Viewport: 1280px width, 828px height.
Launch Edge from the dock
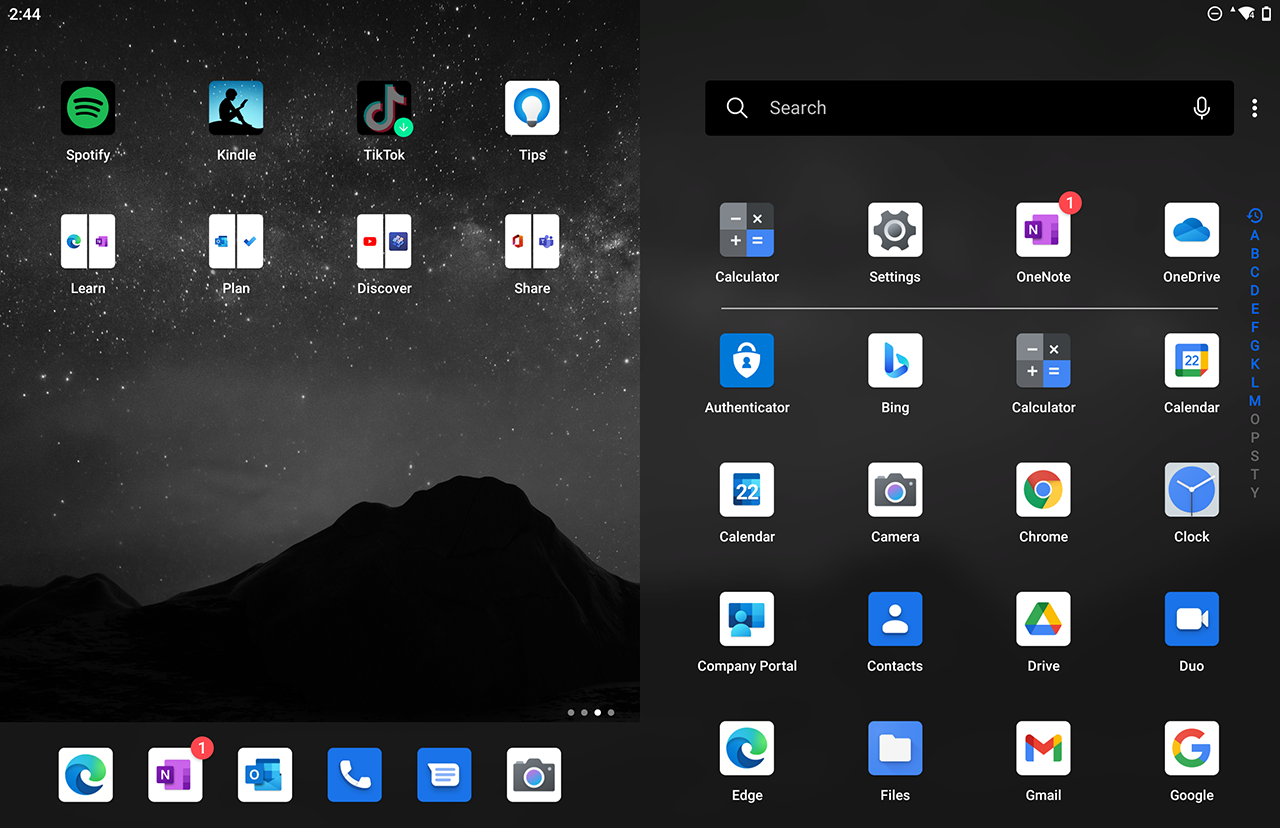coord(86,775)
